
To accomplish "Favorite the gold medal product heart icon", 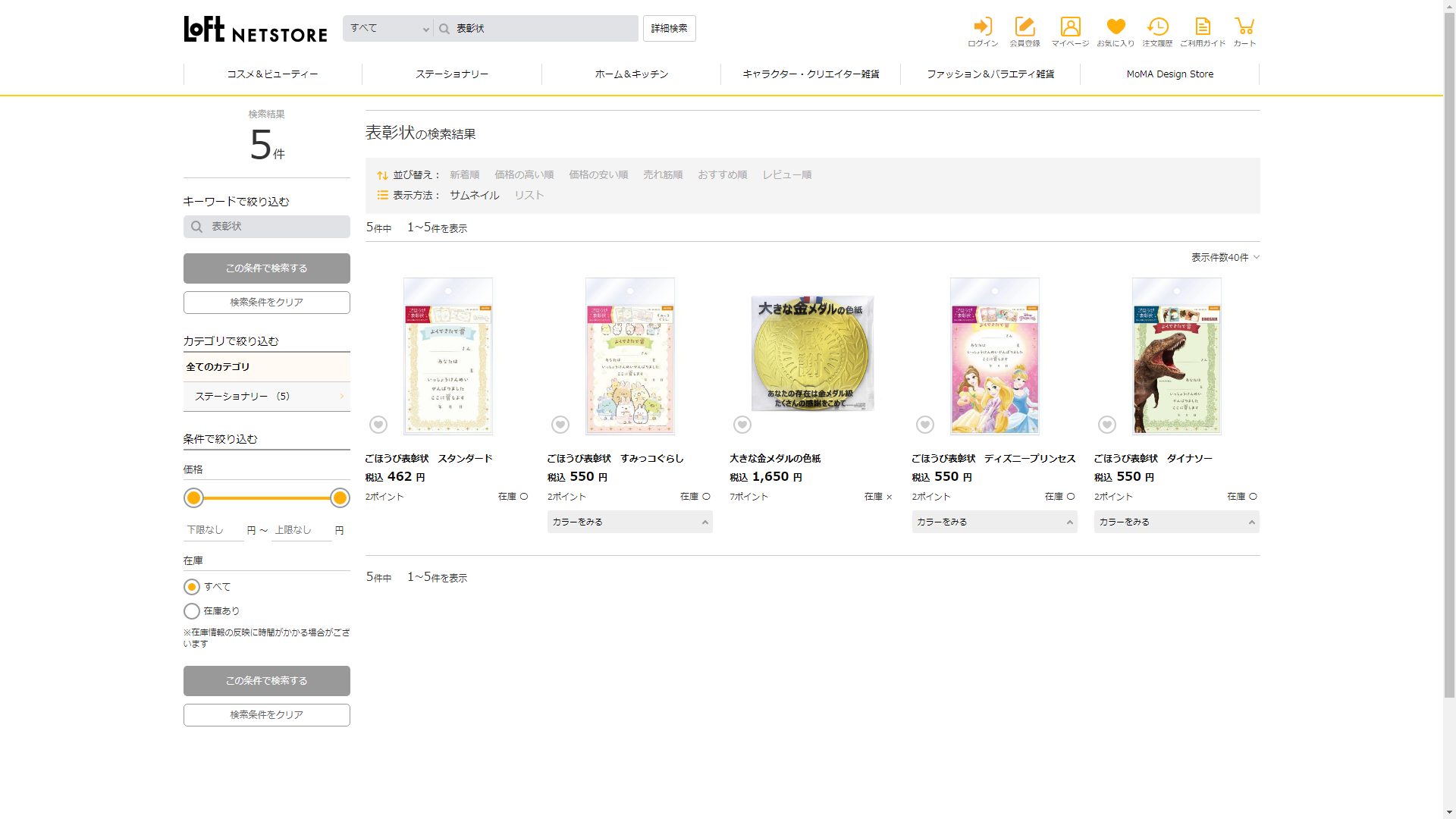I will pos(742,425).
